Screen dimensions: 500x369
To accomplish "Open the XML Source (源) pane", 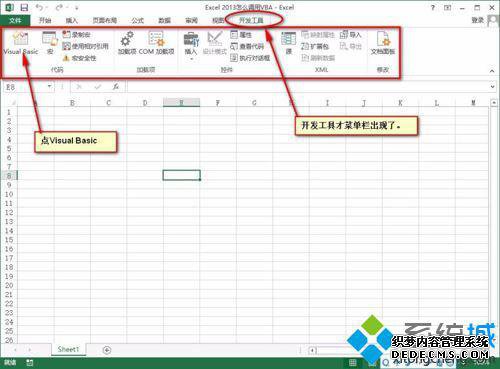I will point(288,43).
